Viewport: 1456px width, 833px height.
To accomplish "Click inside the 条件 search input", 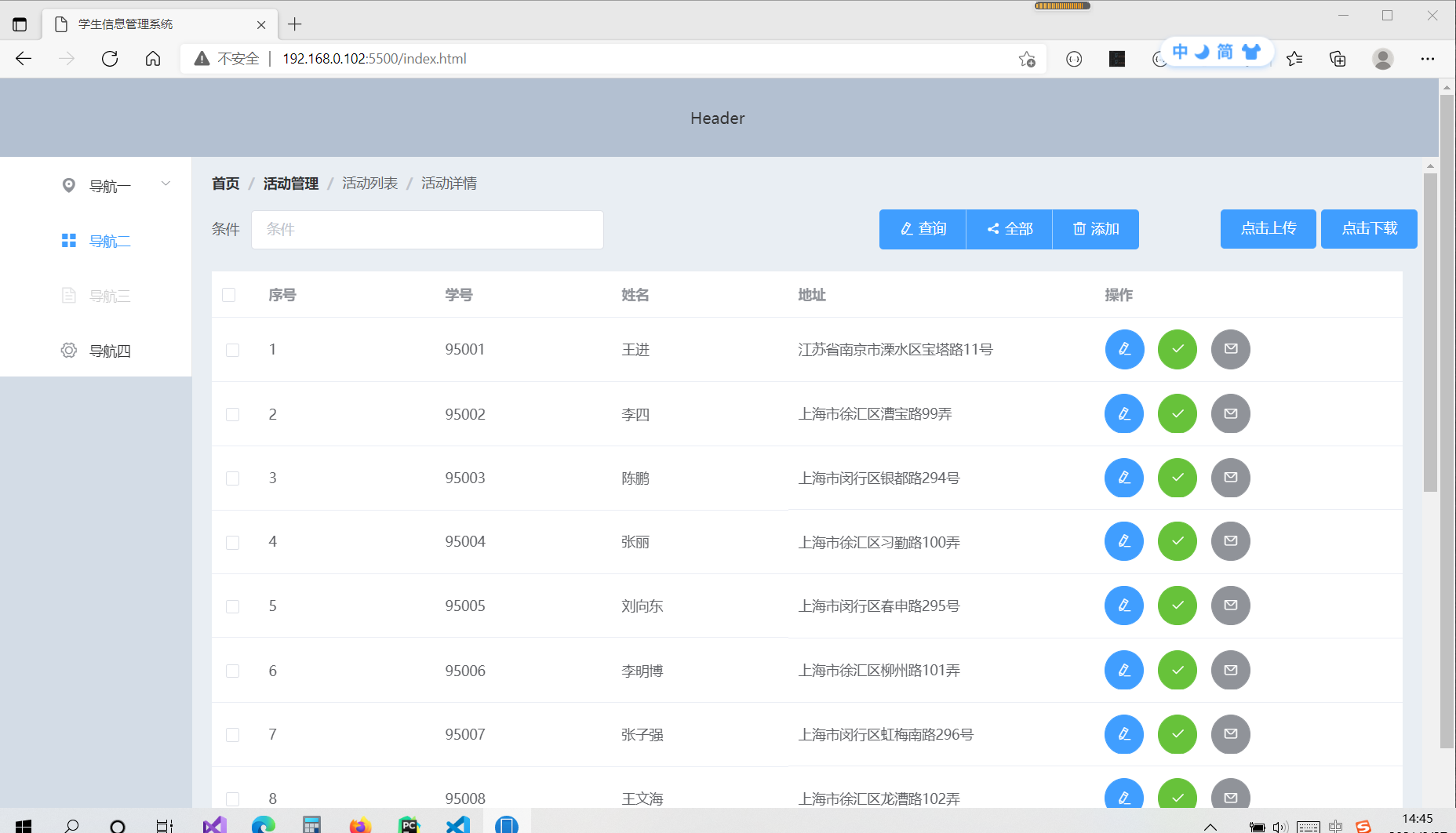I will pyautogui.click(x=428, y=230).
